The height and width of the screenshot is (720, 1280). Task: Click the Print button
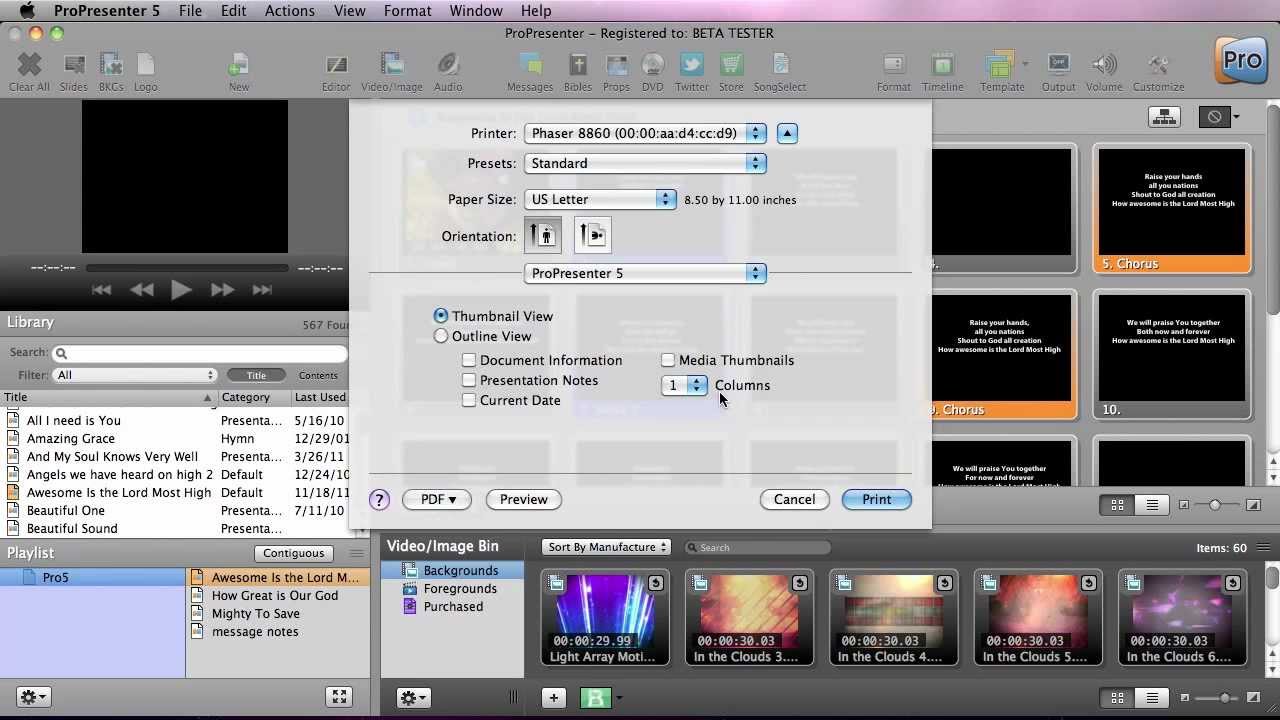point(876,499)
